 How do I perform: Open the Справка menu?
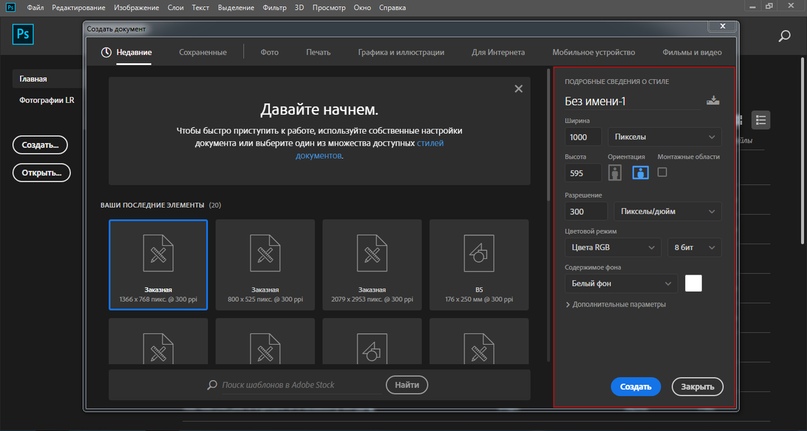pos(392,8)
